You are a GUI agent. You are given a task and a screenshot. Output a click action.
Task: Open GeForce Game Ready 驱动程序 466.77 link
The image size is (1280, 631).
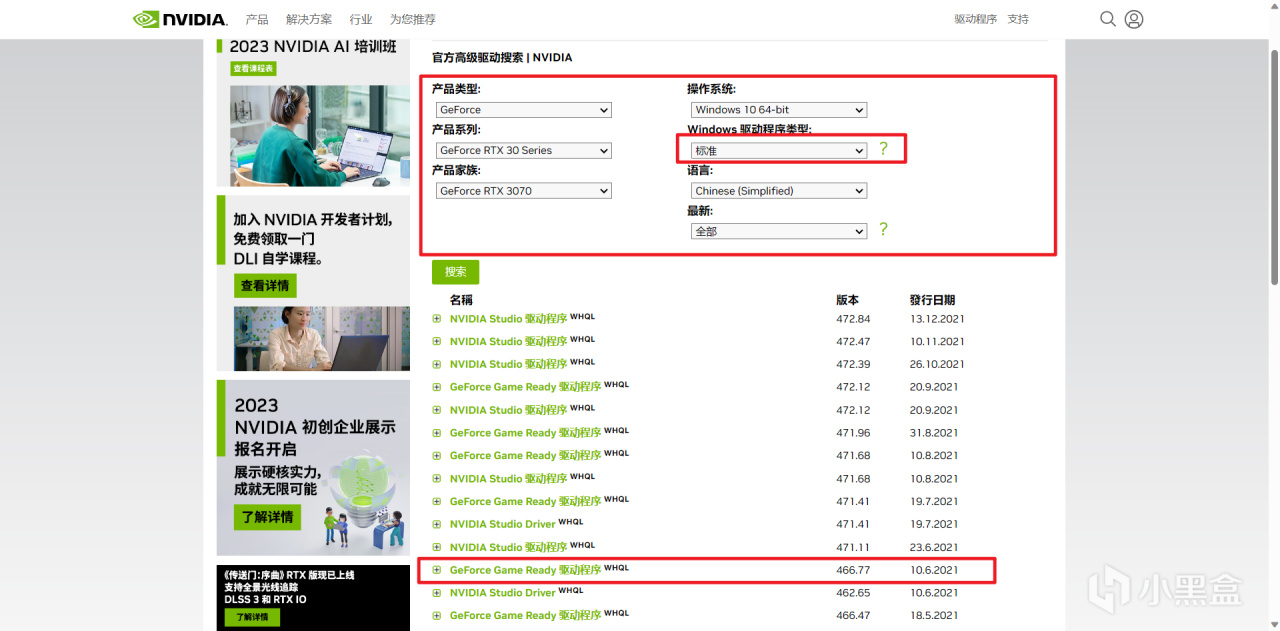(x=525, y=570)
